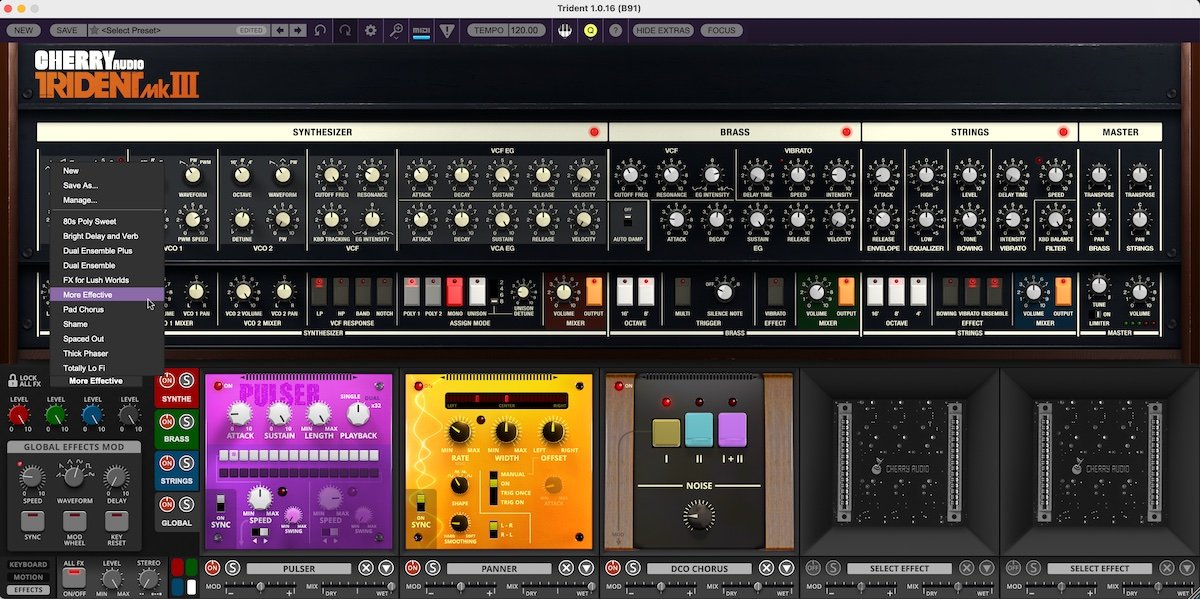Click the Lock All FX padlock
The height and width of the screenshot is (599, 1200).
point(13,381)
